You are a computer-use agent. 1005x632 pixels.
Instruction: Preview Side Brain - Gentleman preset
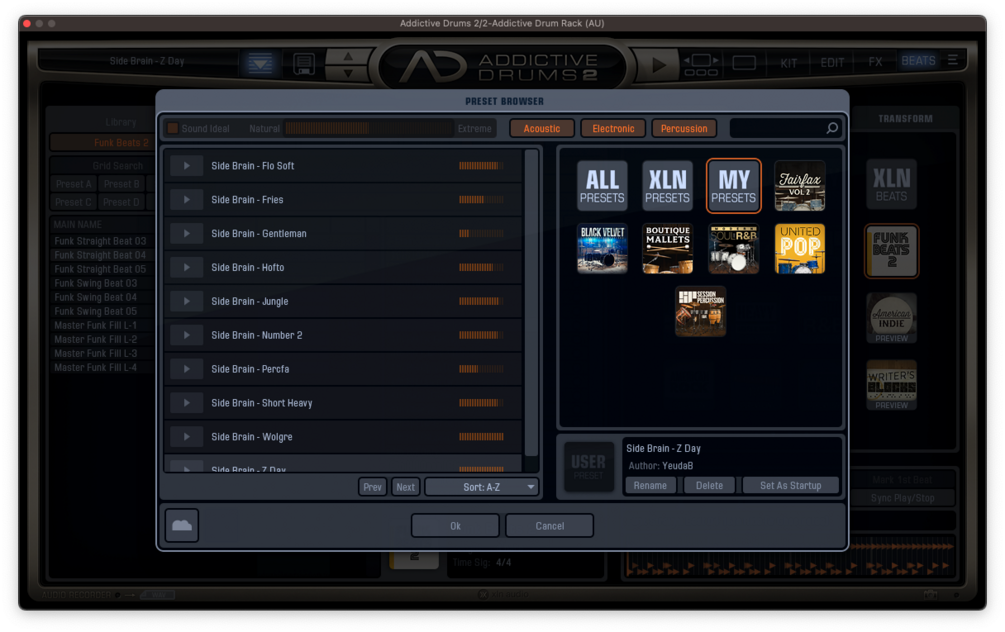[x=187, y=234]
